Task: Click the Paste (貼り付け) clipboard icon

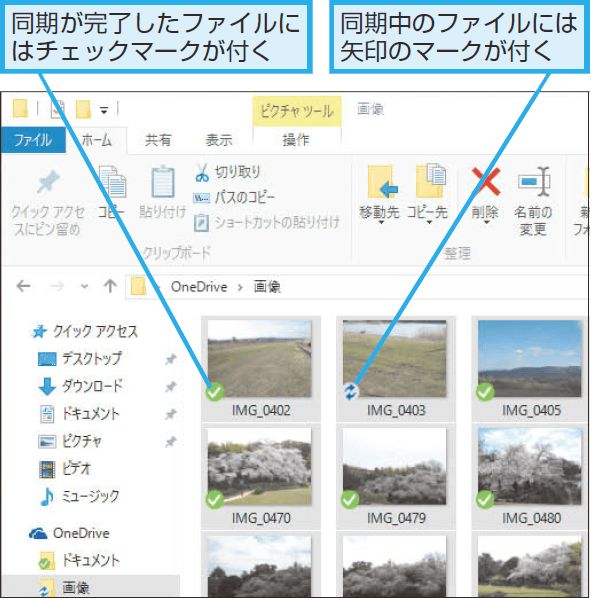Action: 163,182
